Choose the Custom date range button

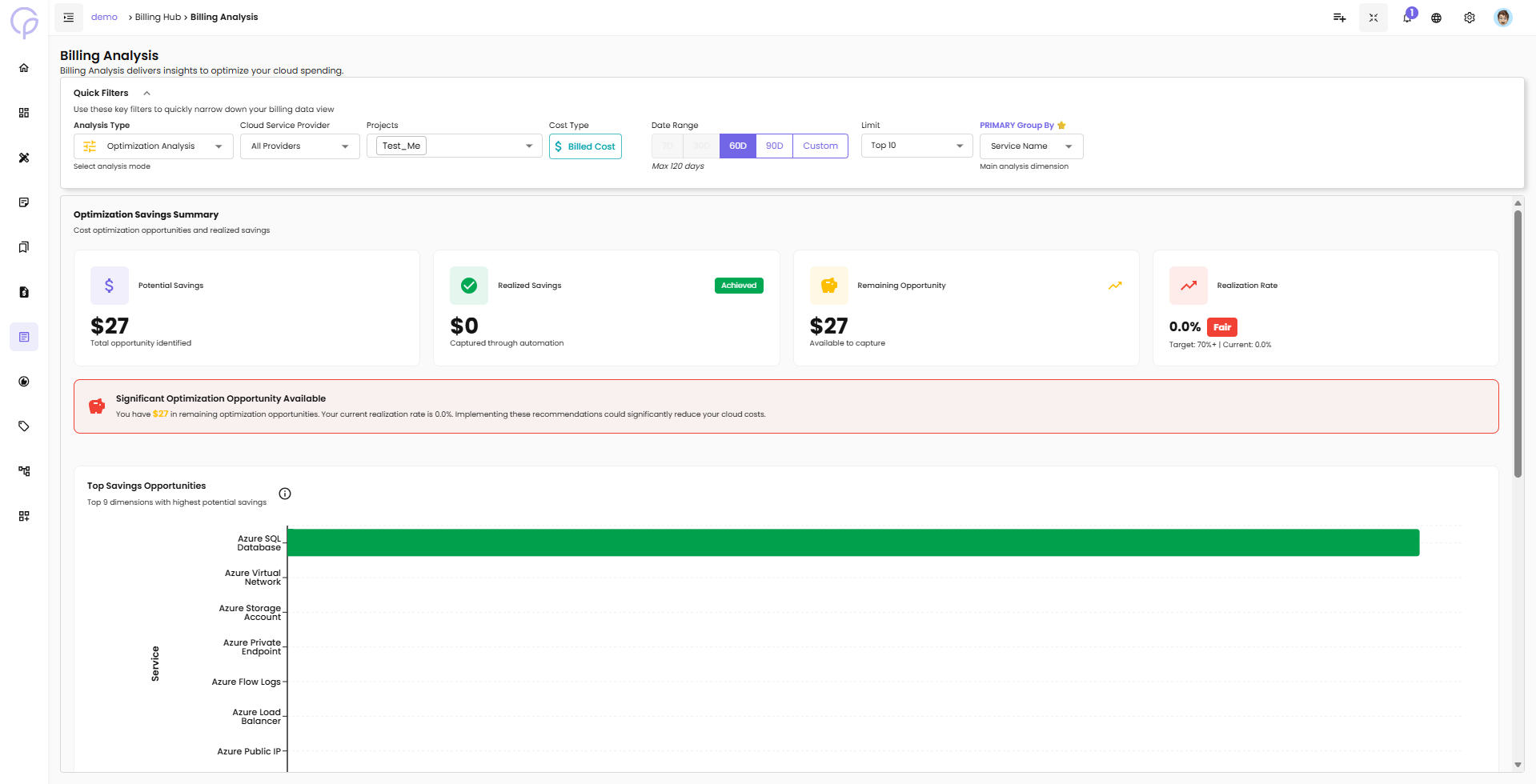click(x=820, y=146)
